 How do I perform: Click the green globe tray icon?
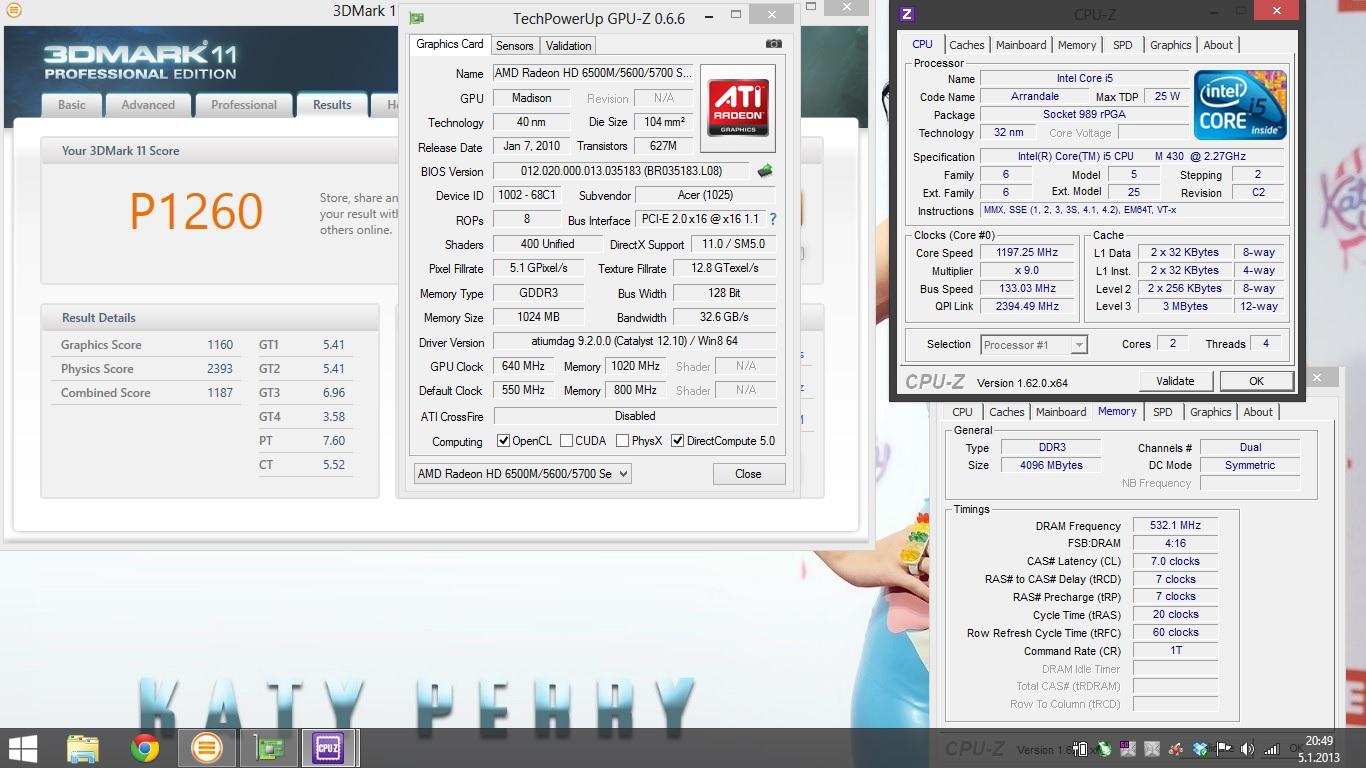click(1104, 749)
